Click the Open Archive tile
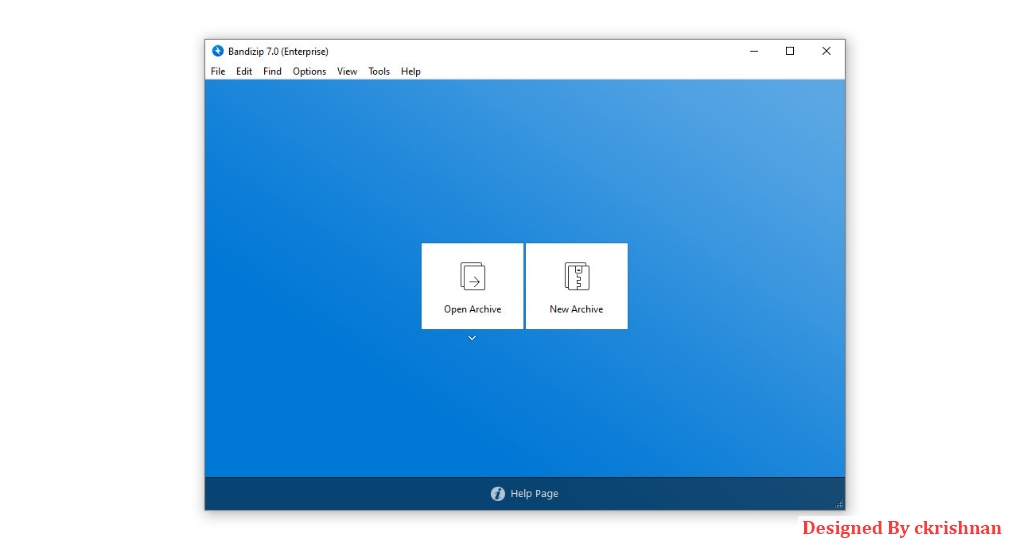1012x543 pixels. pyautogui.click(x=472, y=286)
